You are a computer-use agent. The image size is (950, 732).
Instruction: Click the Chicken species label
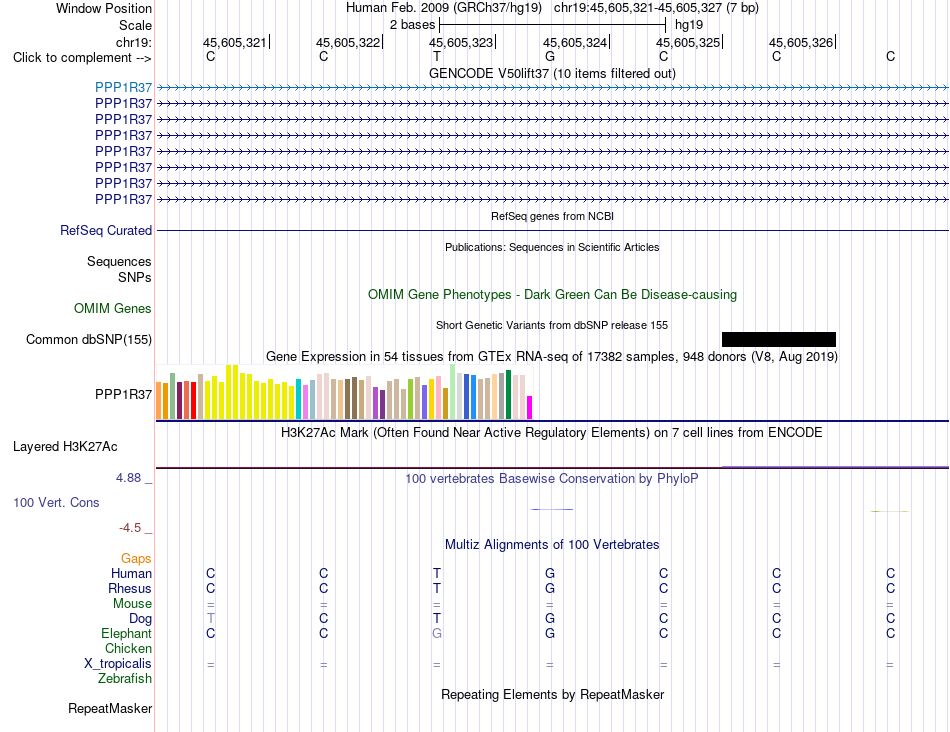[128, 648]
